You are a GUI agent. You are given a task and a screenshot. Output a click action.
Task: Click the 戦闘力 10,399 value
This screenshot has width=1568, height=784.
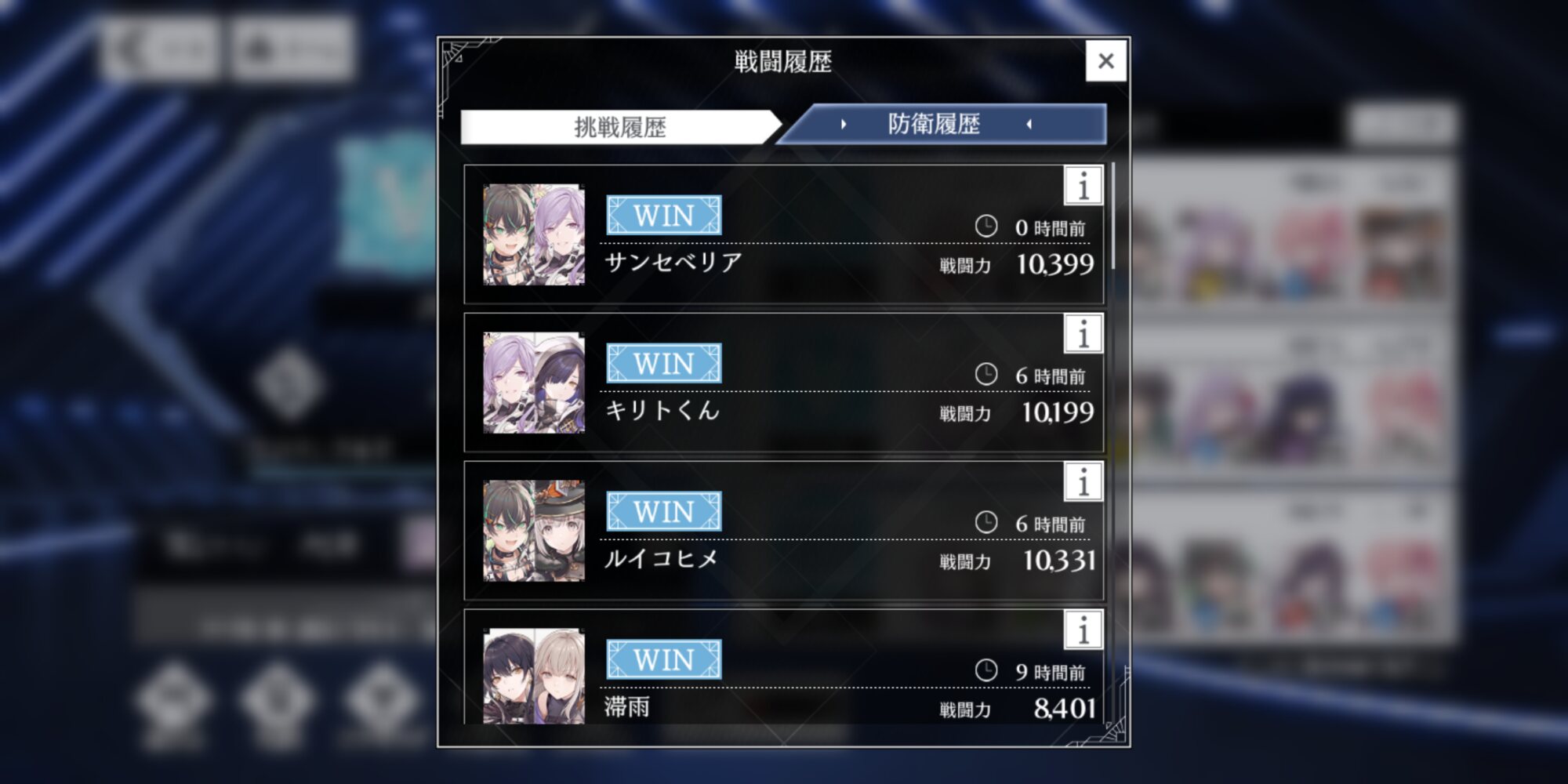pyautogui.click(x=1054, y=264)
